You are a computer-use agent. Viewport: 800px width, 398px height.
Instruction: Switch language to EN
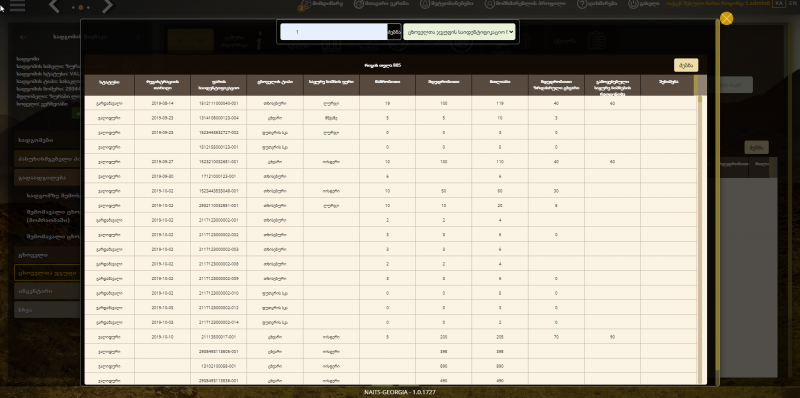pyautogui.click(x=792, y=3)
